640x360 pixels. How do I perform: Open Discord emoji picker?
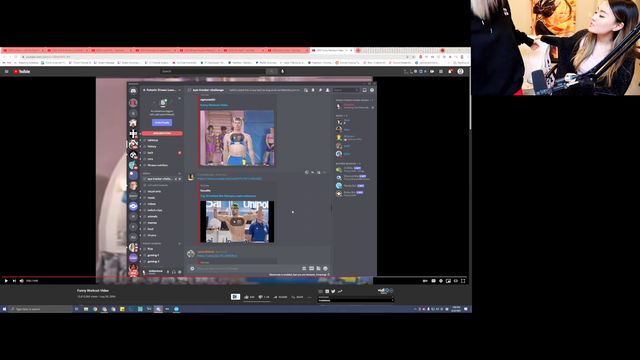point(325,269)
